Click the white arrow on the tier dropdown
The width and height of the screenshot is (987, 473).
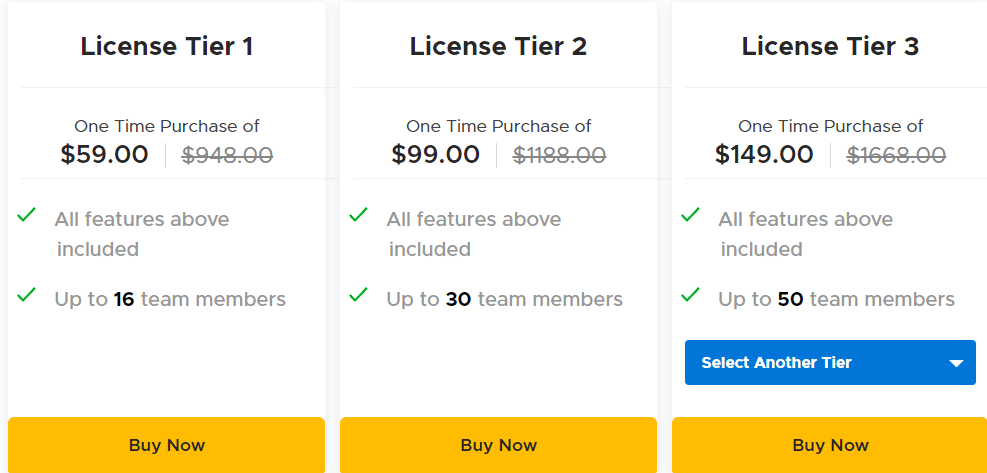click(955, 363)
